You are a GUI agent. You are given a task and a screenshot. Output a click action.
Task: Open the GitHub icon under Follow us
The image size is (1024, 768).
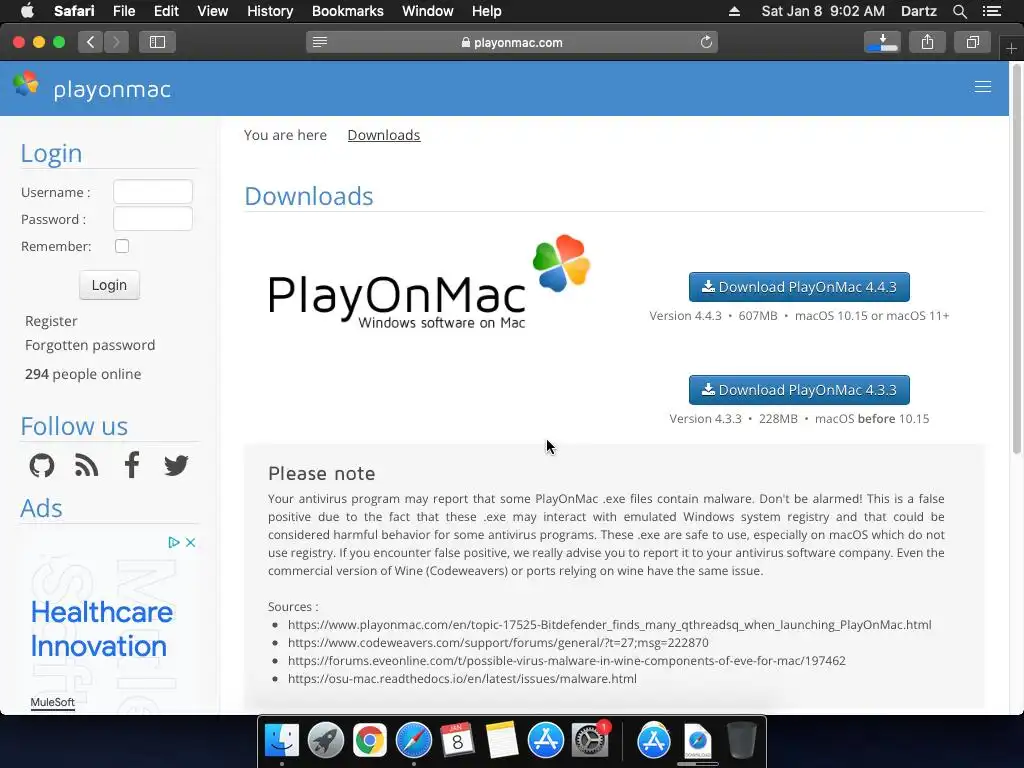[42, 466]
